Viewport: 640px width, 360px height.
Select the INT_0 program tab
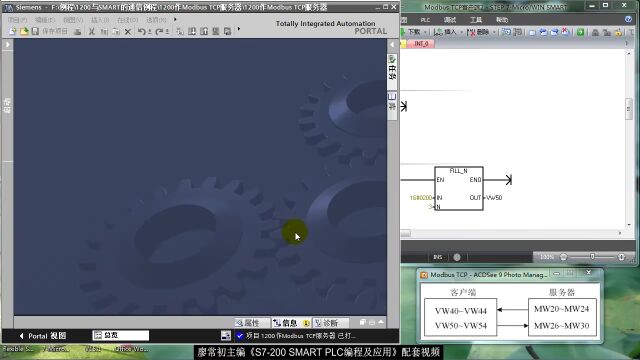pos(421,44)
